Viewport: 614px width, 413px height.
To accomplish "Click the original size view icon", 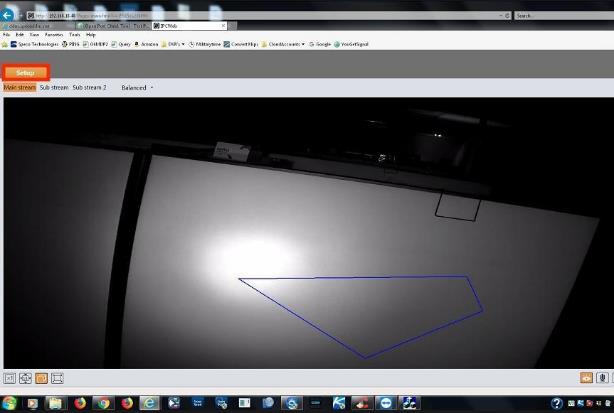I will coord(10,378).
